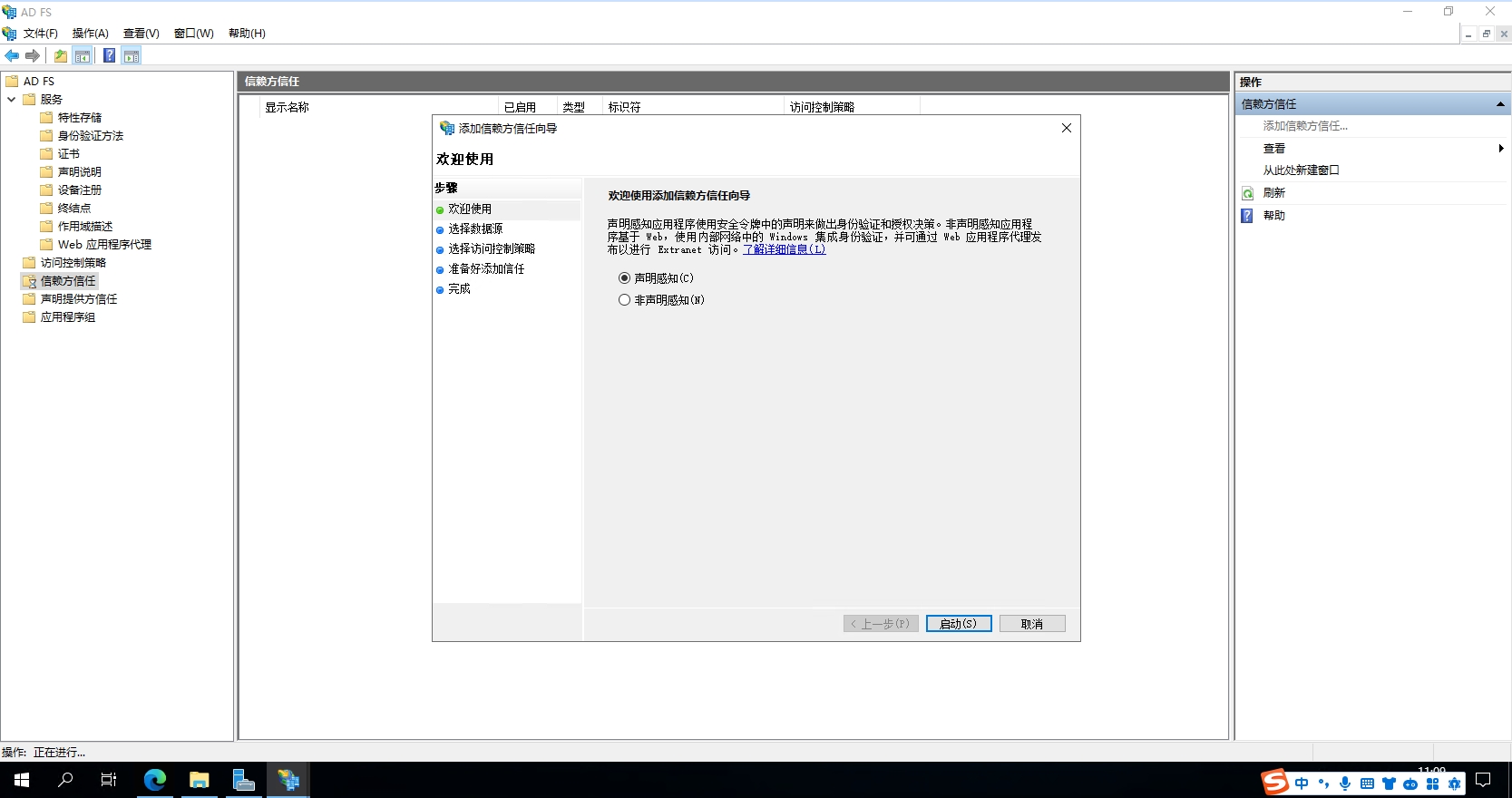Expand the 查看 submenu arrow
This screenshot has width=1512, height=798.
tap(1500, 149)
